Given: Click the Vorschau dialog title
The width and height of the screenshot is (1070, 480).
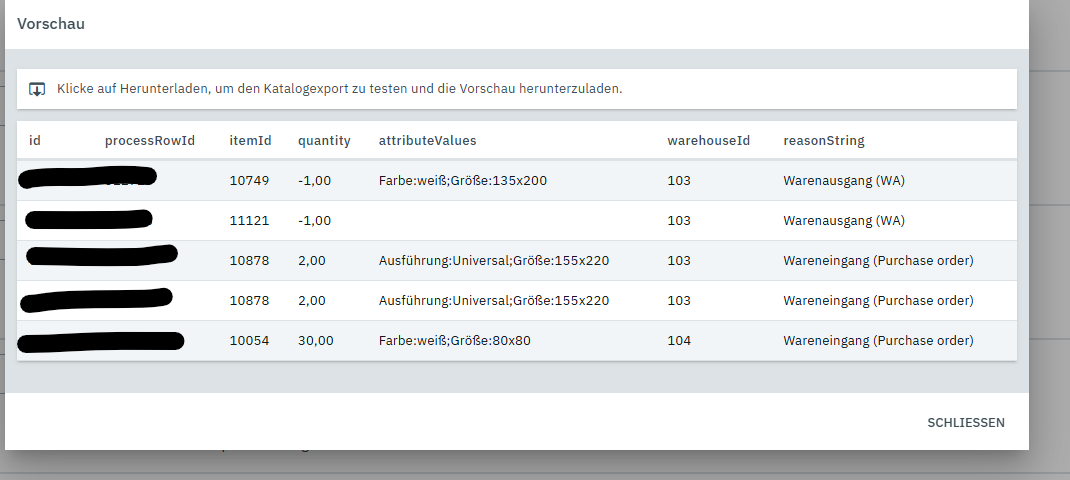Looking at the screenshot, I should click(51, 24).
